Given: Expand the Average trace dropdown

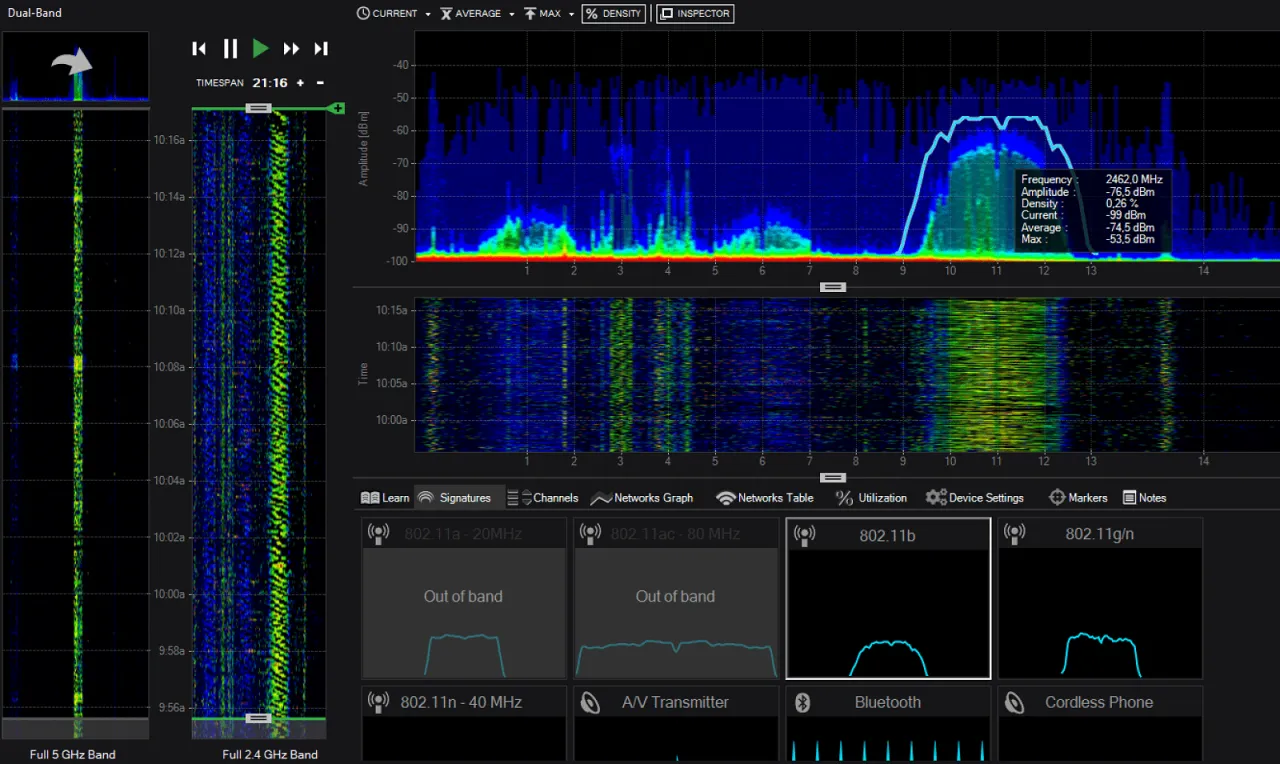Looking at the screenshot, I should click(511, 14).
